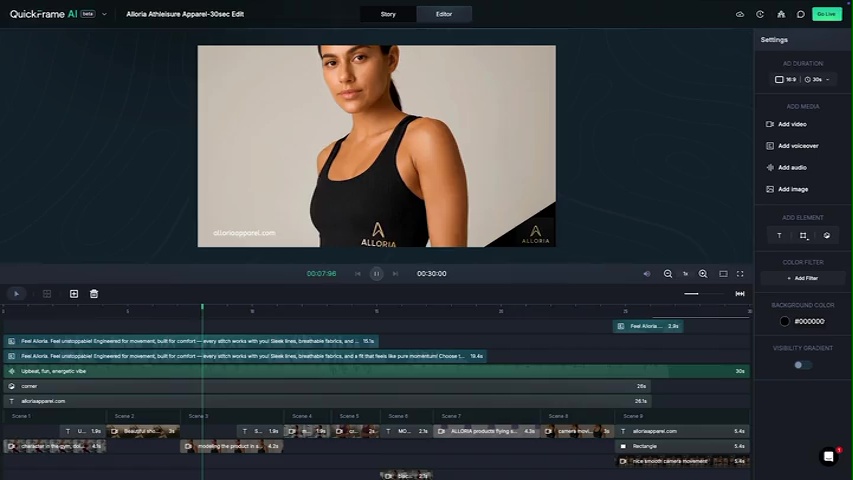The image size is (853, 480).
Task: Open the black background color swatch
Action: click(x=785, y=321)
